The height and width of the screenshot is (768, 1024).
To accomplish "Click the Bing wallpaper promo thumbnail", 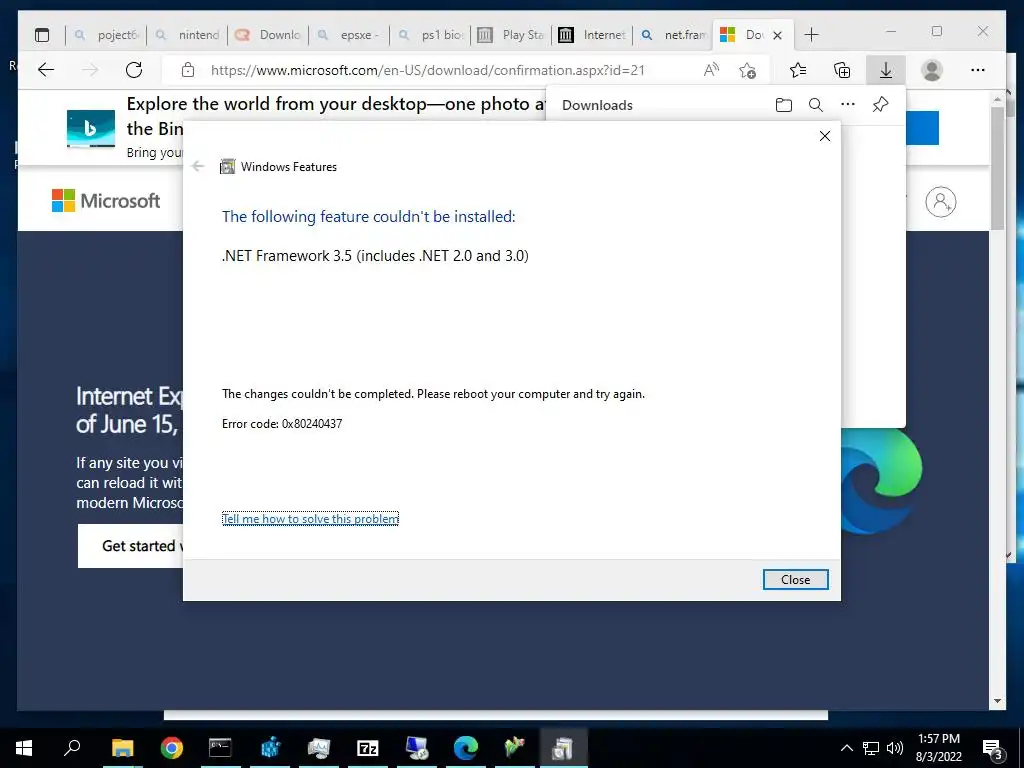I will pyautogui.click(x=91, y=128).
